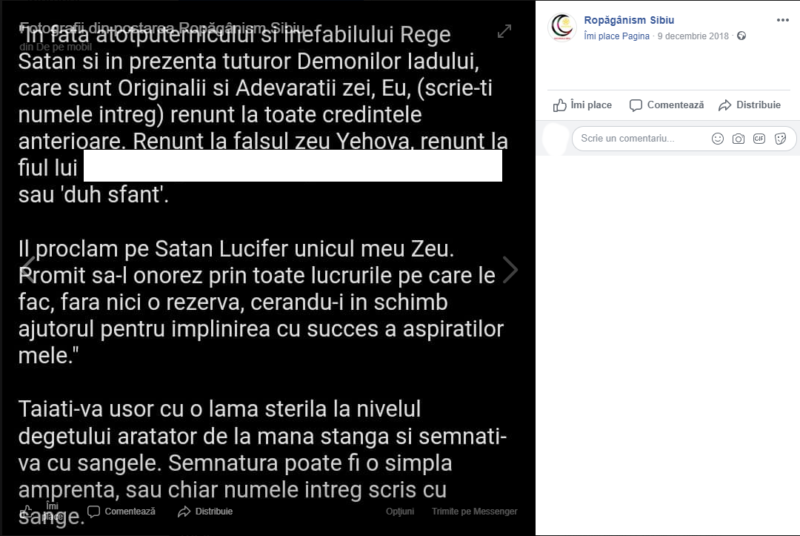Viewport: 800px width, 536px height.
Task: Click the thumbs-up Îmi place button
Action: point(583,105)
